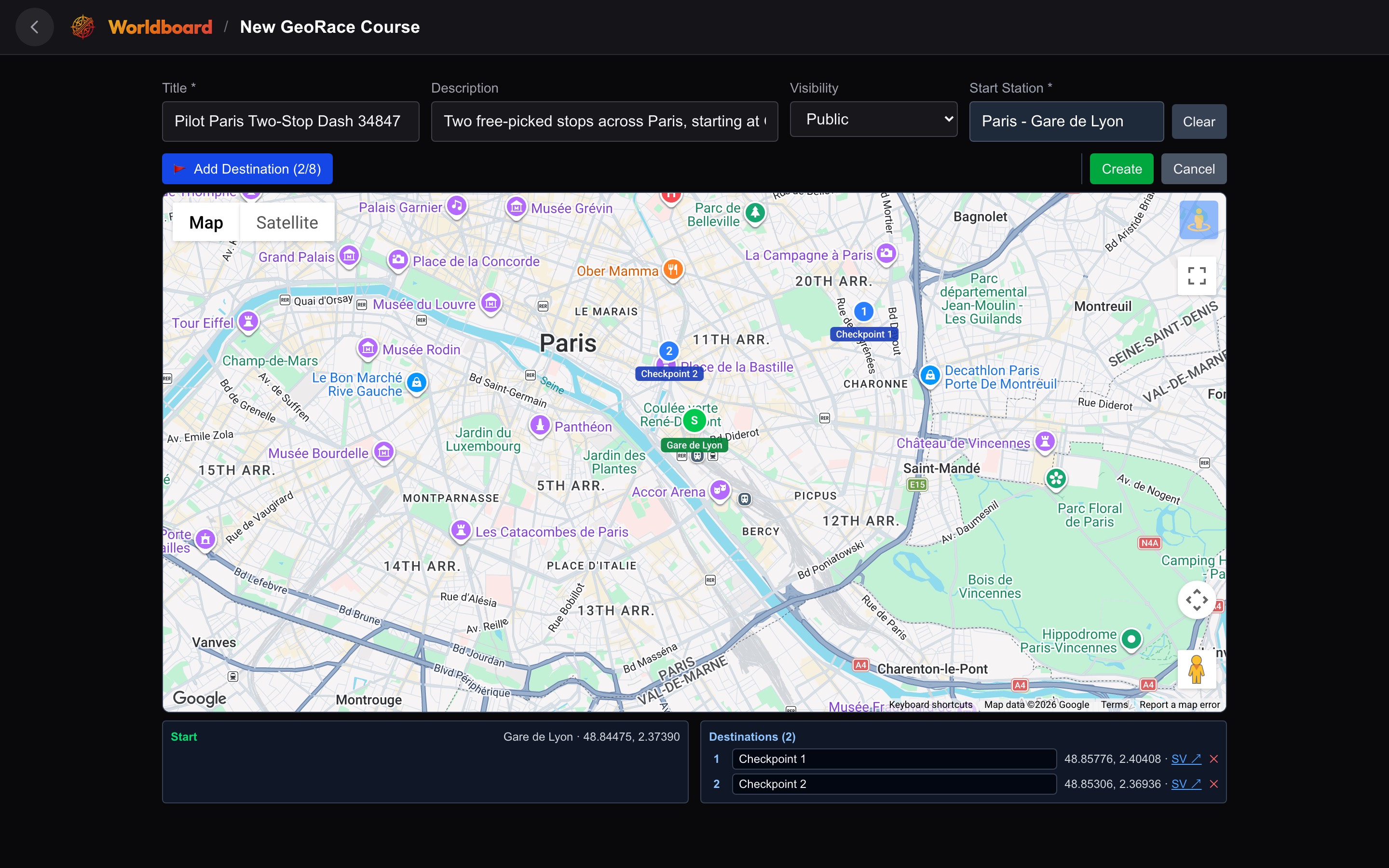
Task: Edit the Checkpoint 1 name field
Action: click(894, 759)
